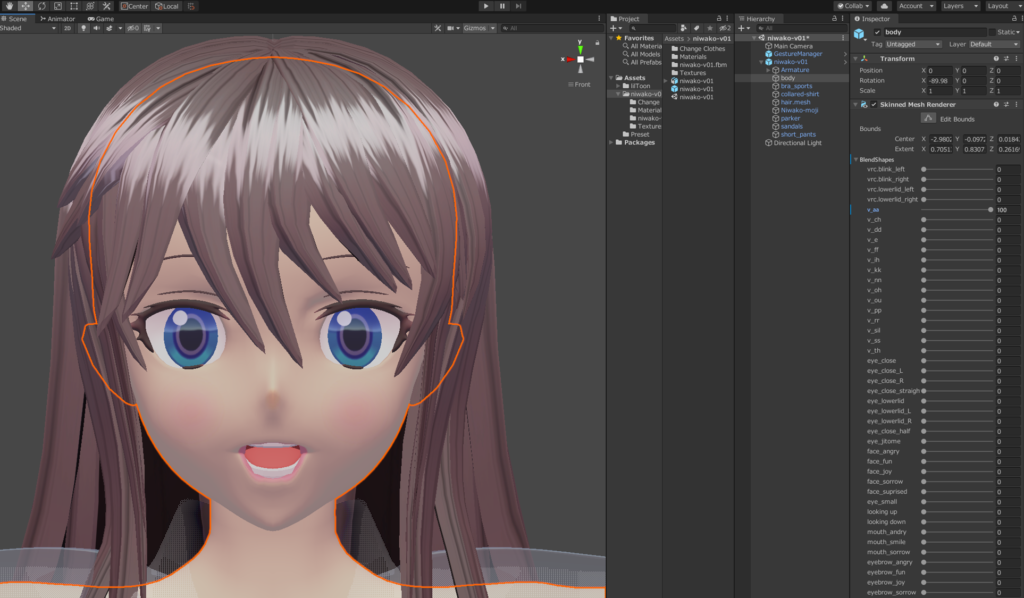Select the Rect transform tool
This screenshot has height=598, width=1024.
(x=74, y=6)
